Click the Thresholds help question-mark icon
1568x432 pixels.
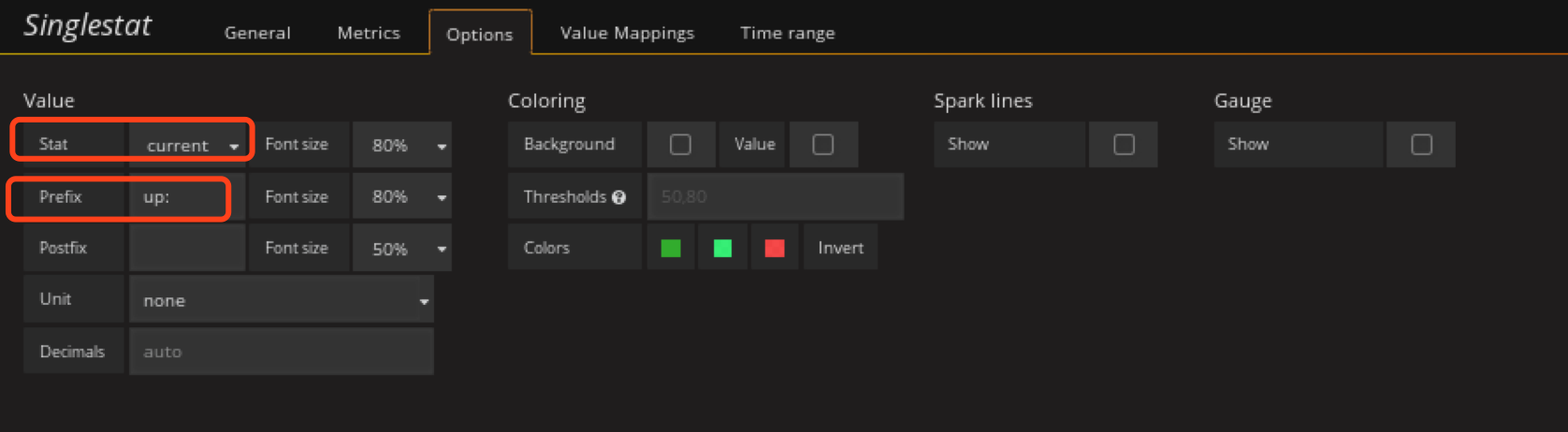618,197
